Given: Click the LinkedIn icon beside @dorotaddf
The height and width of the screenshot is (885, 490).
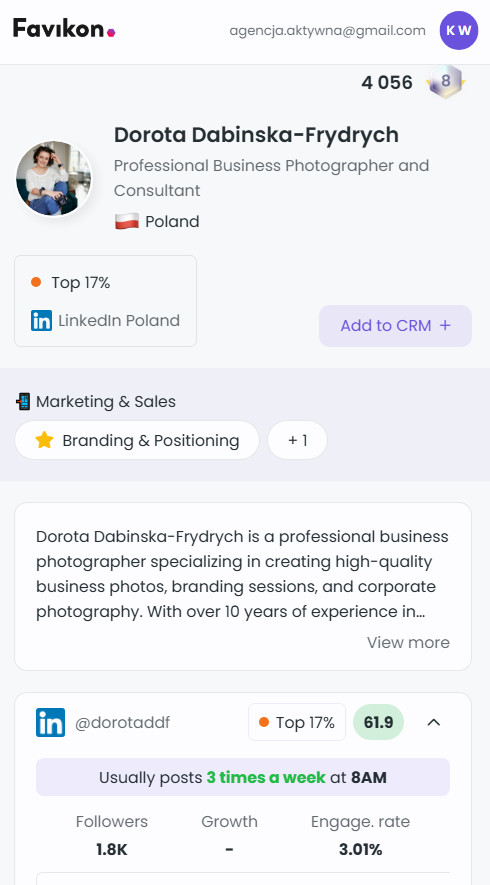Looking at the screenshot, I should pyautogui.click(x=50, y=722).
